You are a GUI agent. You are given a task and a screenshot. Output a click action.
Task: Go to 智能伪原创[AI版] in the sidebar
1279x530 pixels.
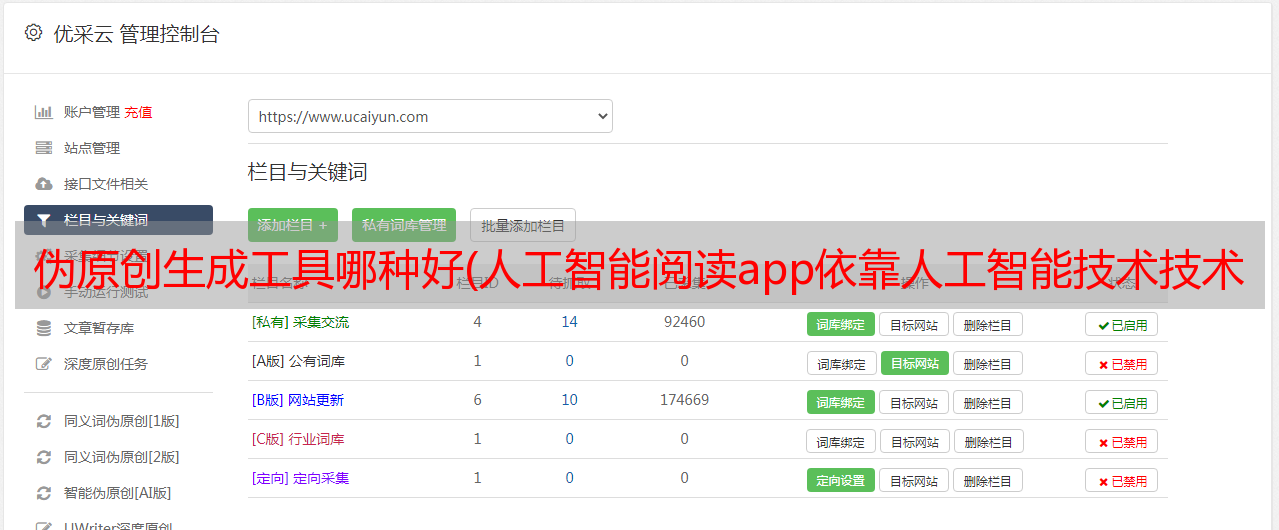tap(117, 493)
